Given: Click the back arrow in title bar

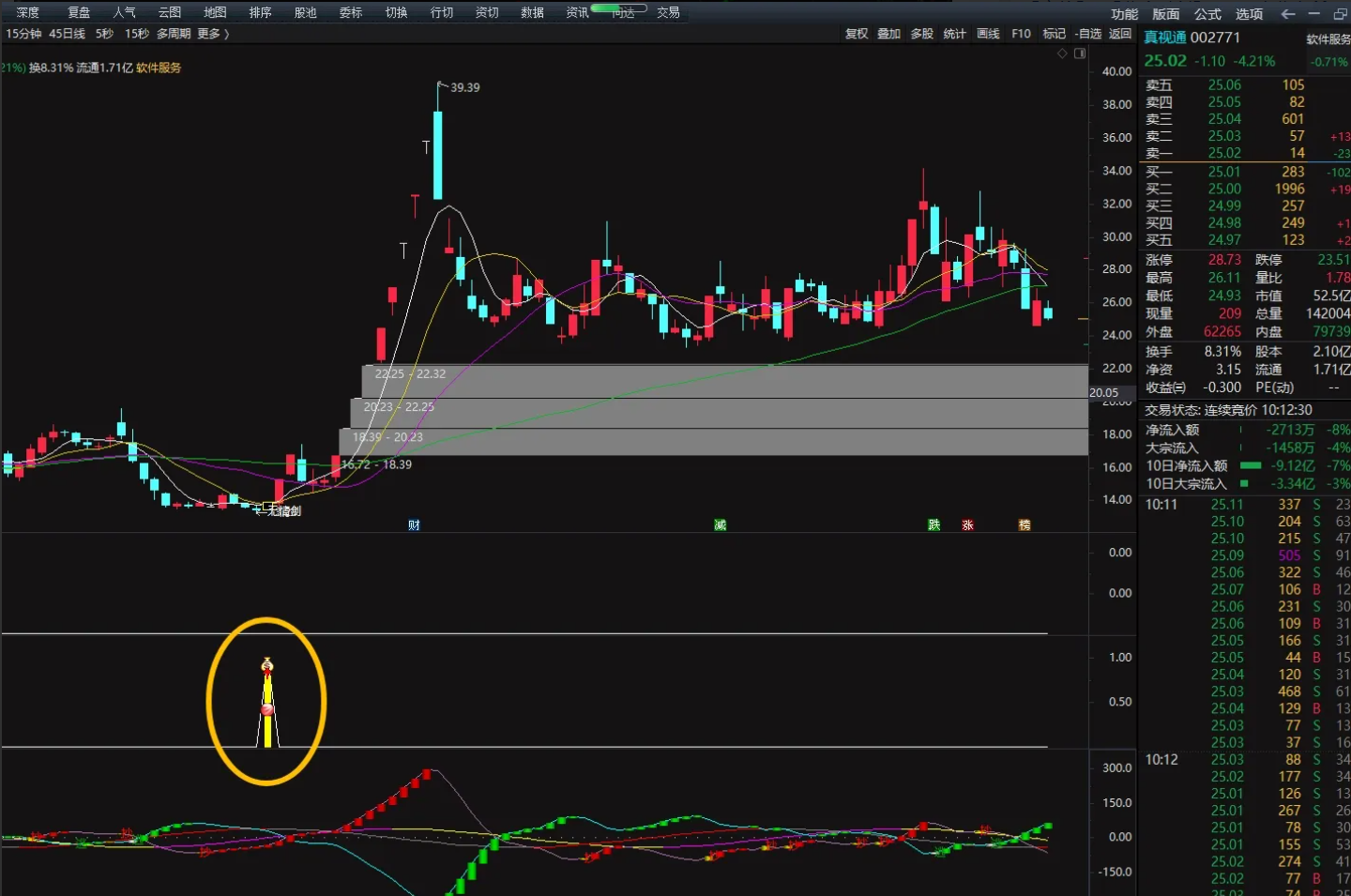Looking at the screenshot, I should (1288, 14).
